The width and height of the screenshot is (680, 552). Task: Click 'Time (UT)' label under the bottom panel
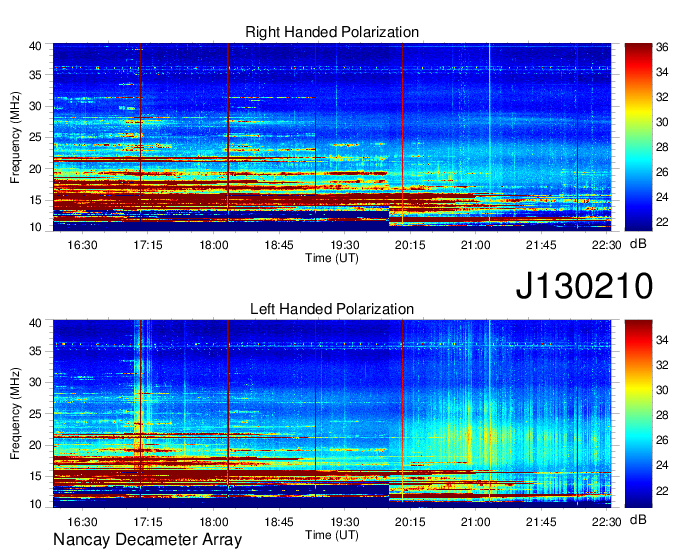click(x=332, y=535)
